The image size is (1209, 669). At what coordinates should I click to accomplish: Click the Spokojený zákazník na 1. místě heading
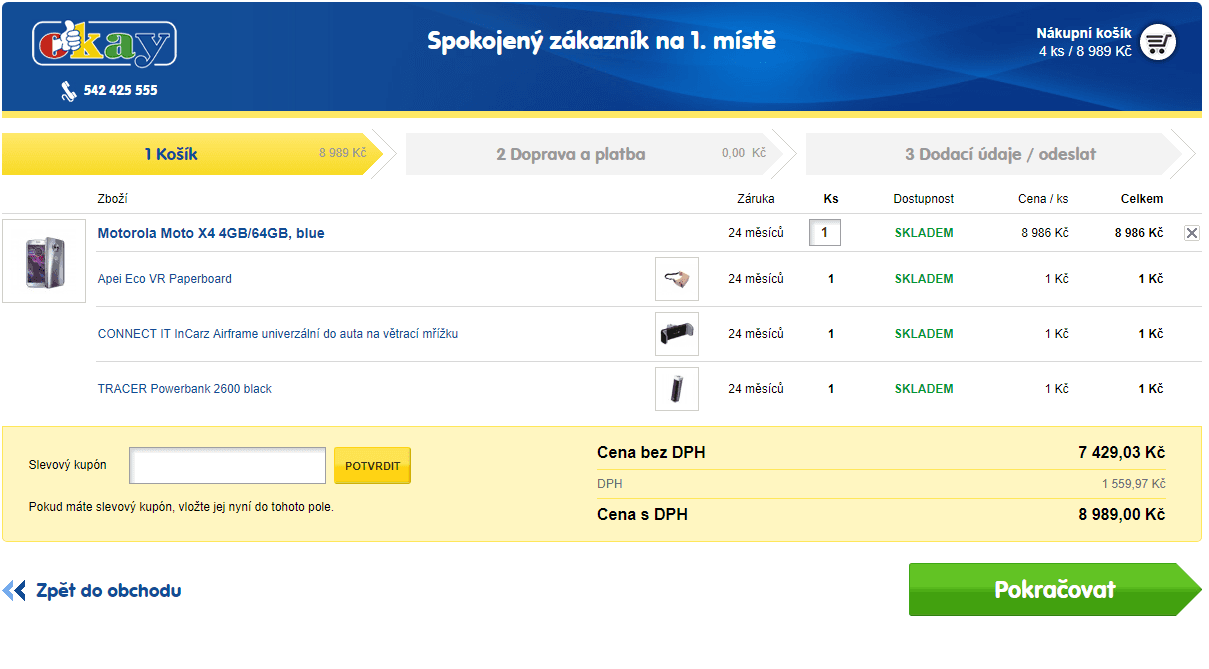pos(602,41)
